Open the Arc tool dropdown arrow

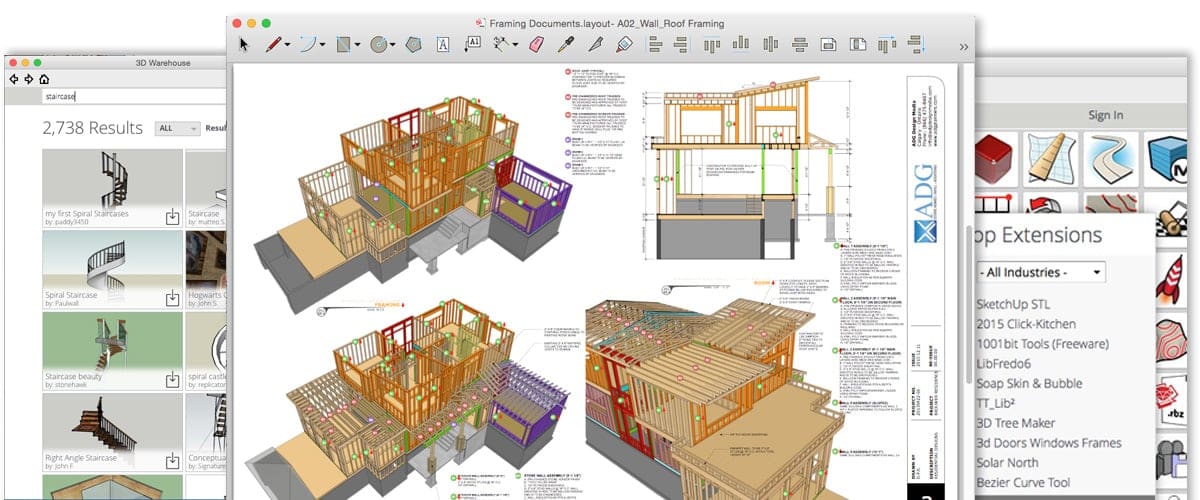pos(322,45)
